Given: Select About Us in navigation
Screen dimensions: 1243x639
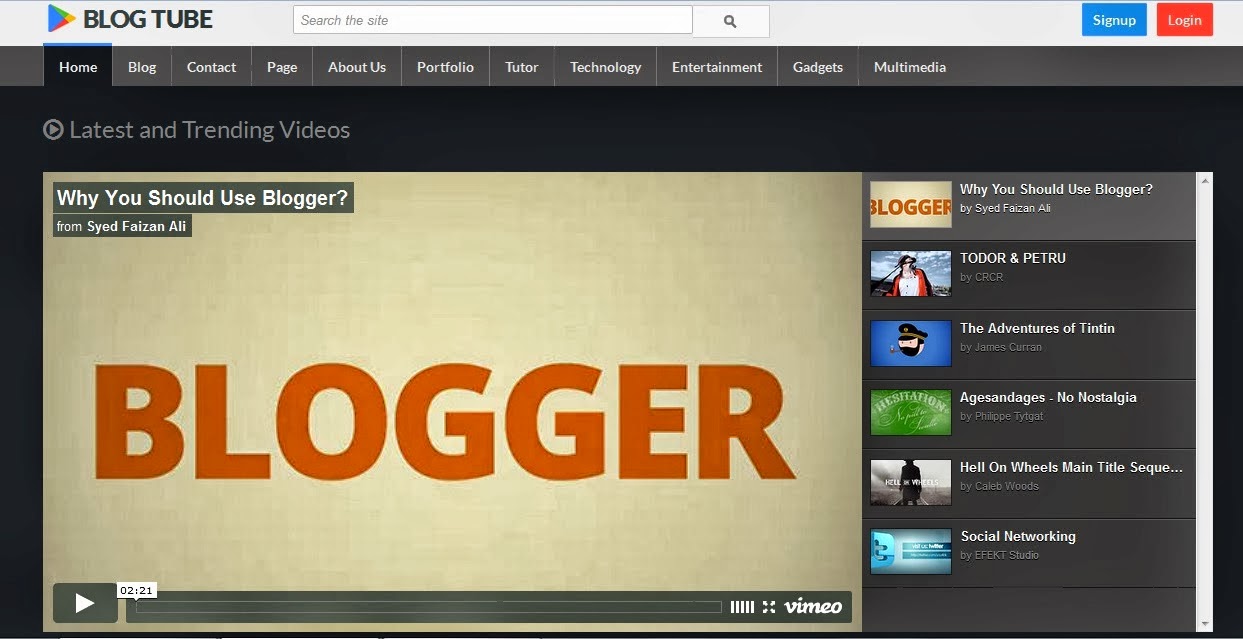Looking at the screenshot, I should pos(357,67).
